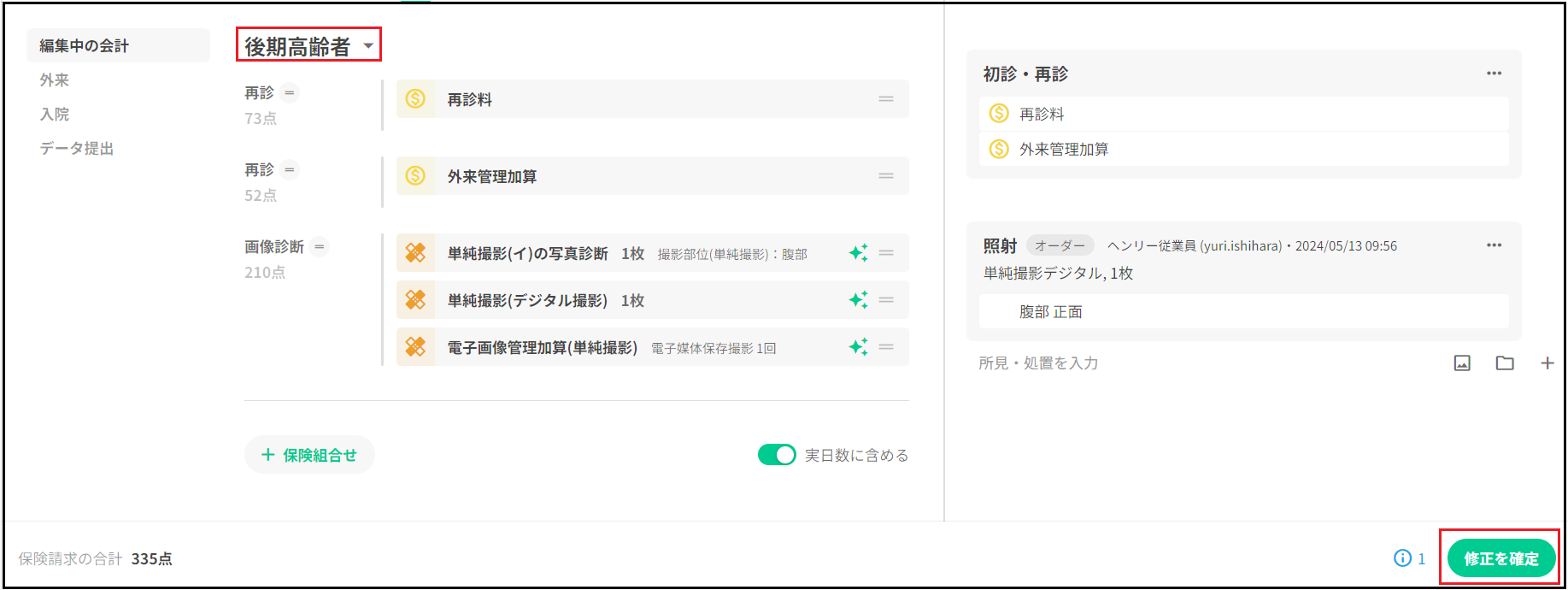
Task: Open the info icon showing 1 notice
Action: pyautogui.click(x=1402, y=558)
